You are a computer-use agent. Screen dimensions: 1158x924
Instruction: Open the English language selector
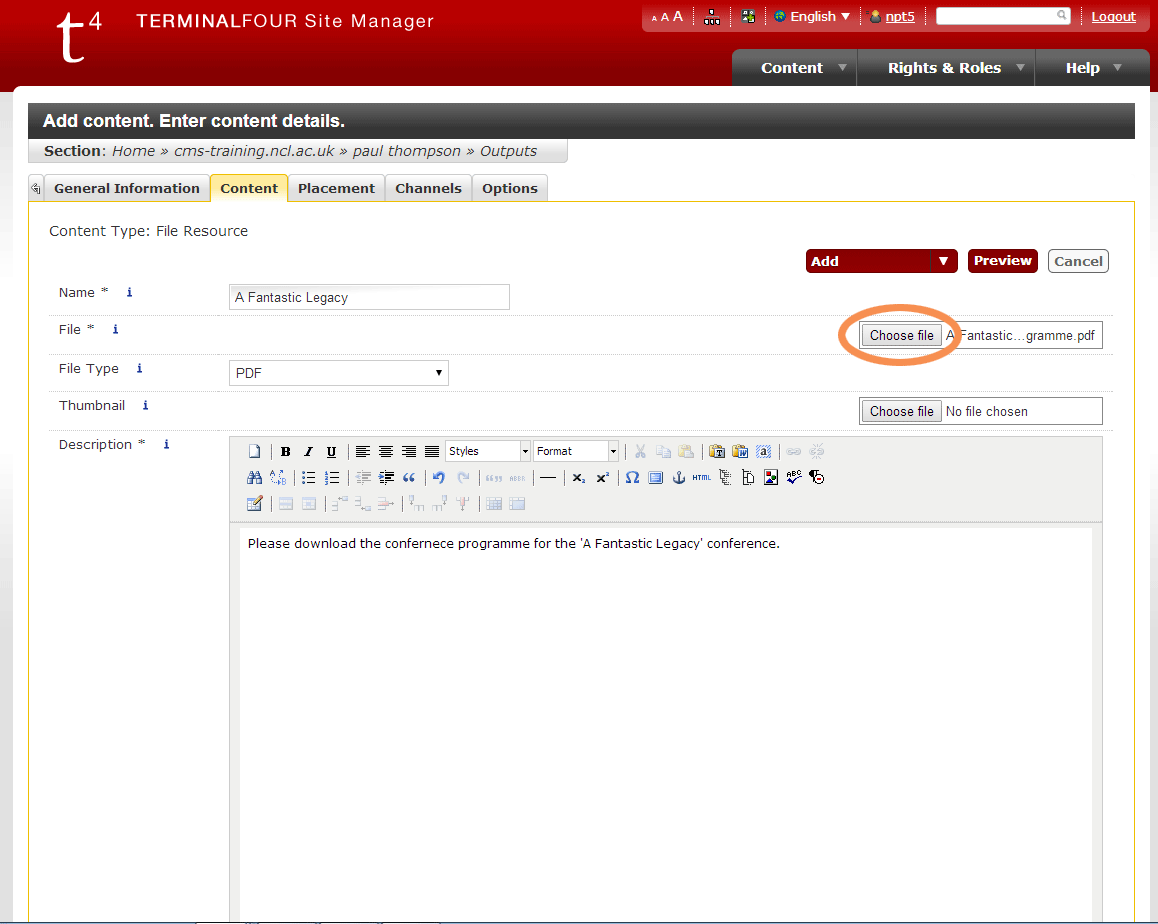click(x=812, y=17)
